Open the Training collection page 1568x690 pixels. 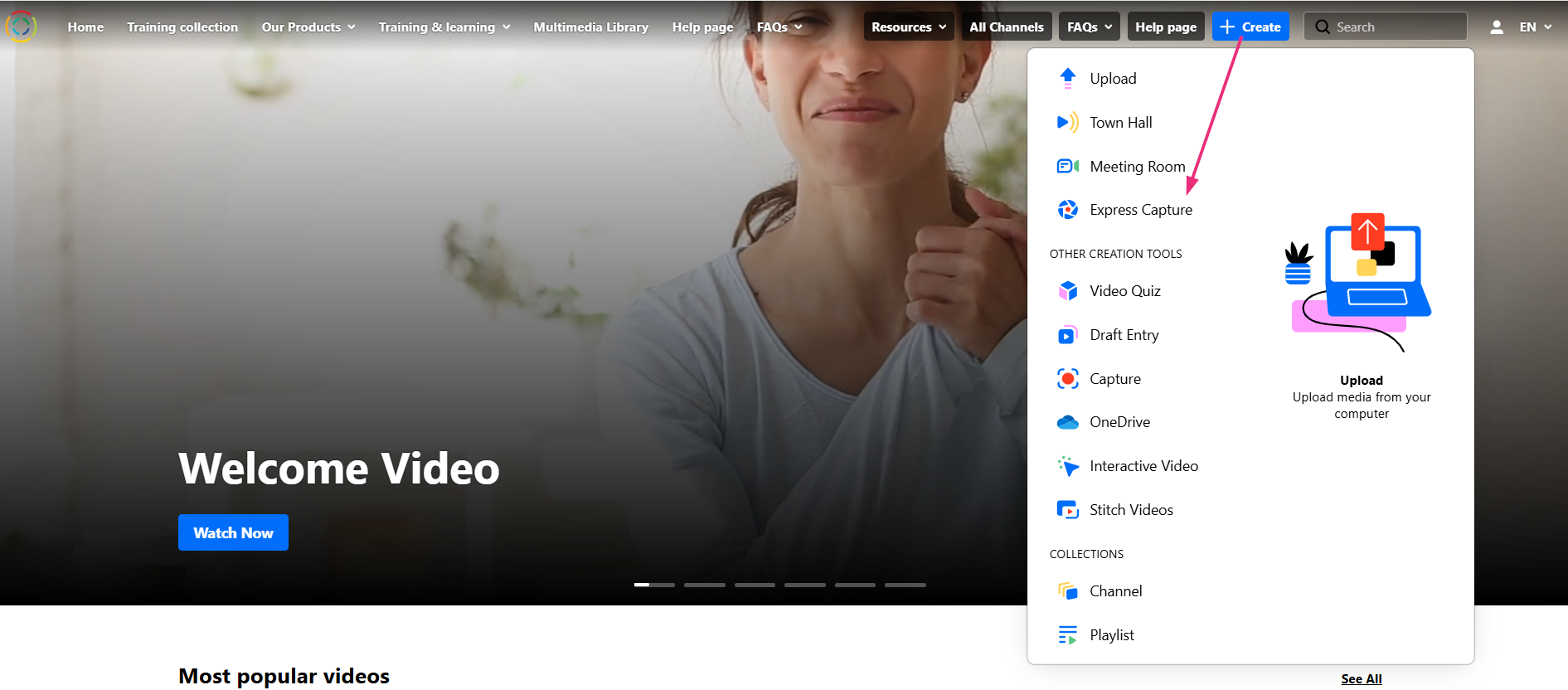click(182, 27)
